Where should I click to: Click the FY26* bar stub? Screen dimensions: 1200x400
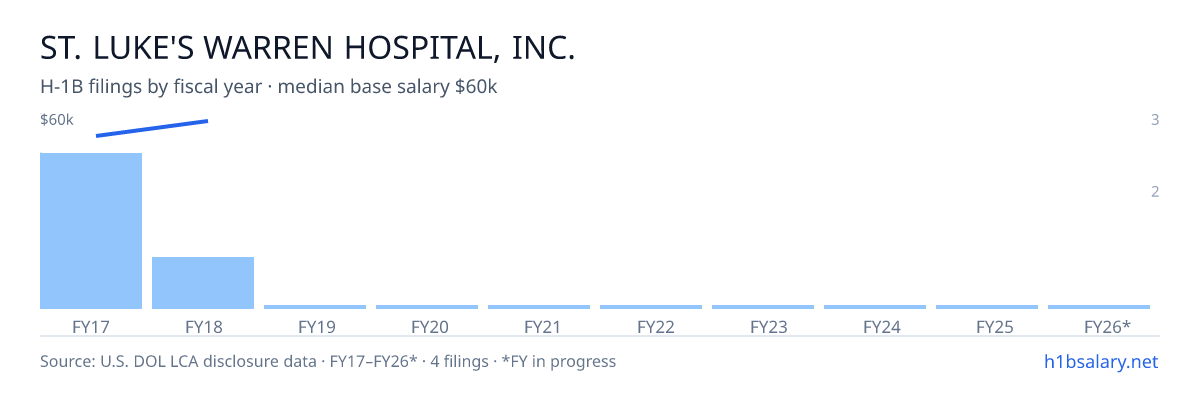[1099, 307]
